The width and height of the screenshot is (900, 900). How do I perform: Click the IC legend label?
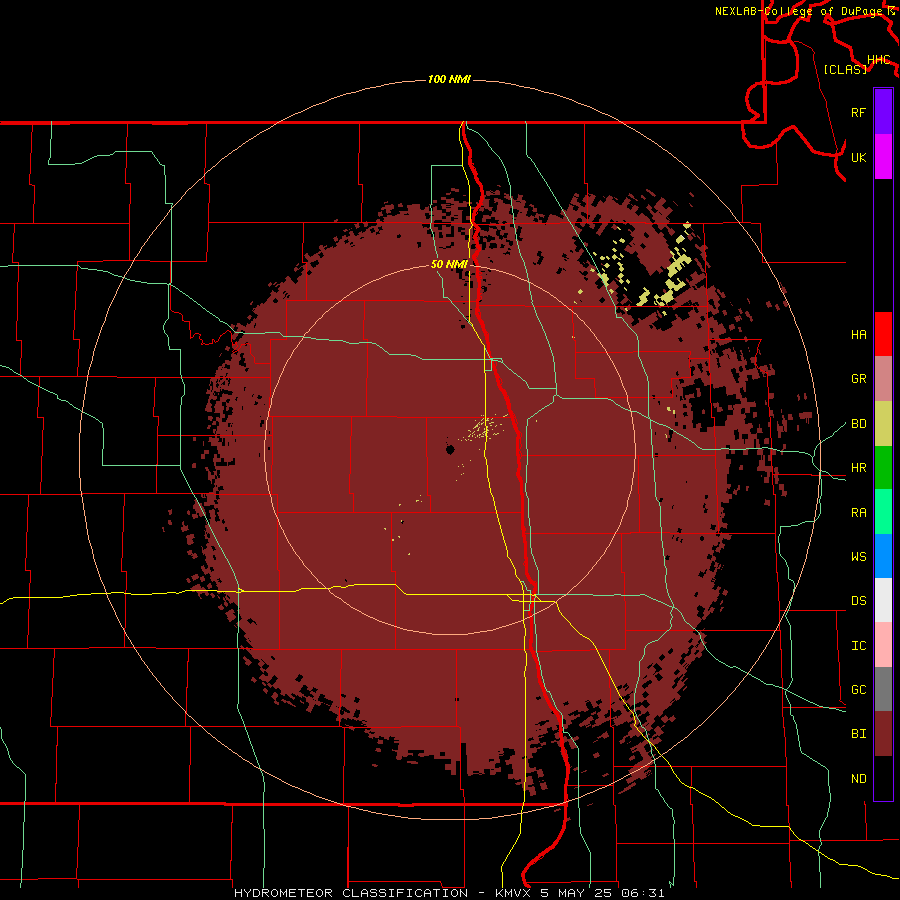[x=858, y=646]
